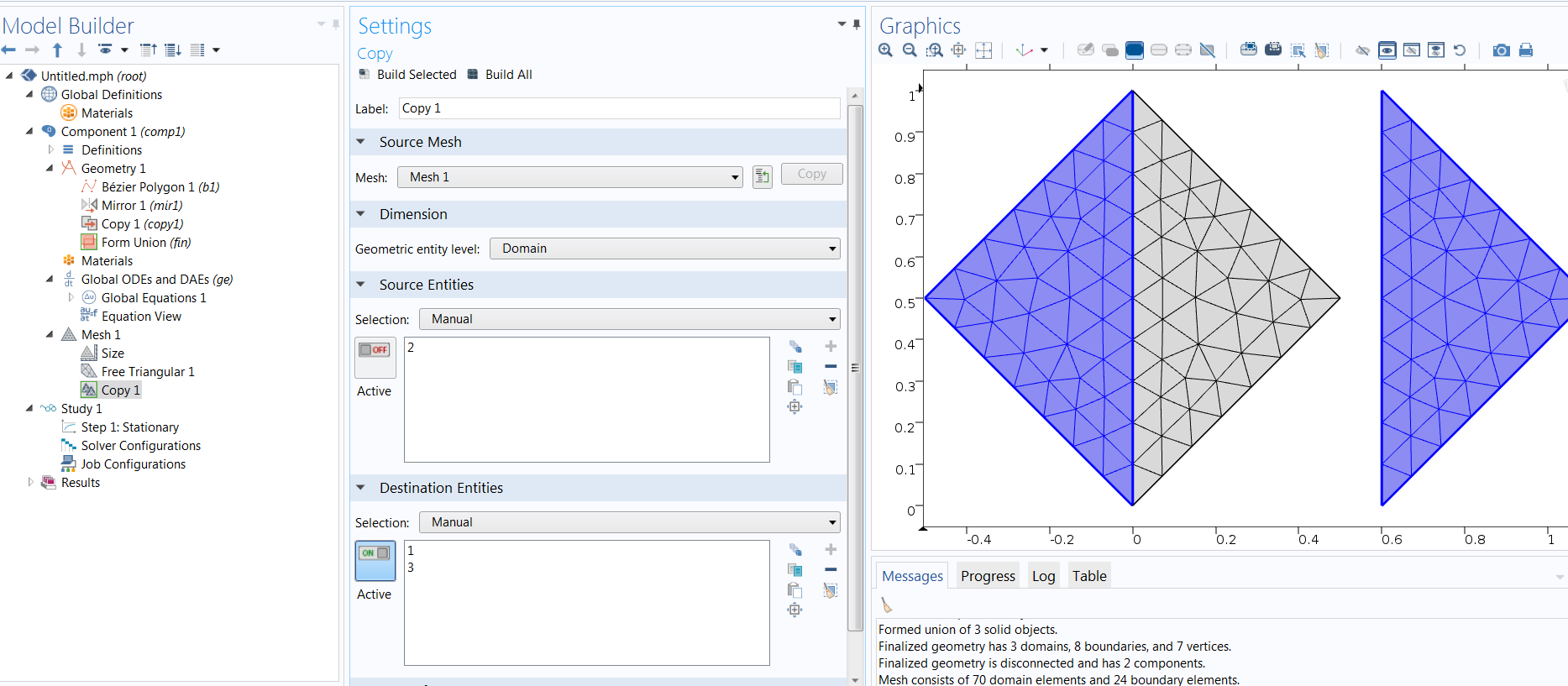Switch to the Progress tab
The width and height of the screenshot is (1568, 686).
988,576
